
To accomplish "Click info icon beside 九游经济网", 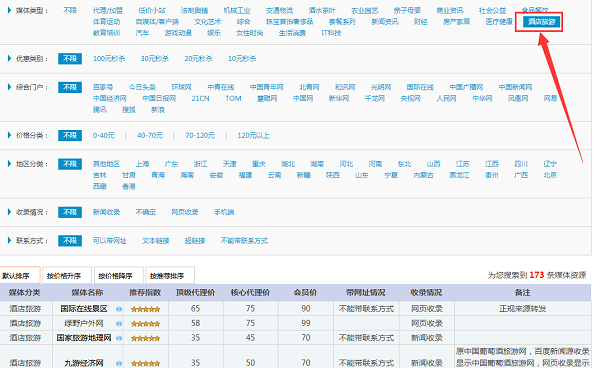I will click(x=119, y=363).
